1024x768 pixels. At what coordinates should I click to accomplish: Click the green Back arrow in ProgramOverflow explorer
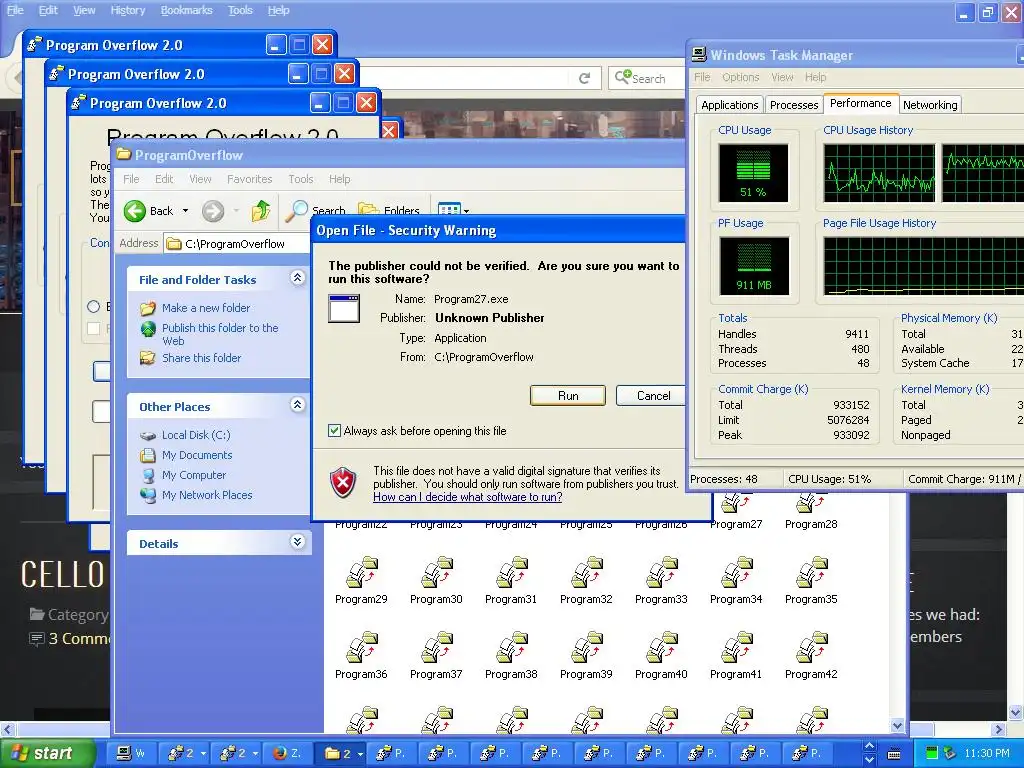(x=135, y=211)
